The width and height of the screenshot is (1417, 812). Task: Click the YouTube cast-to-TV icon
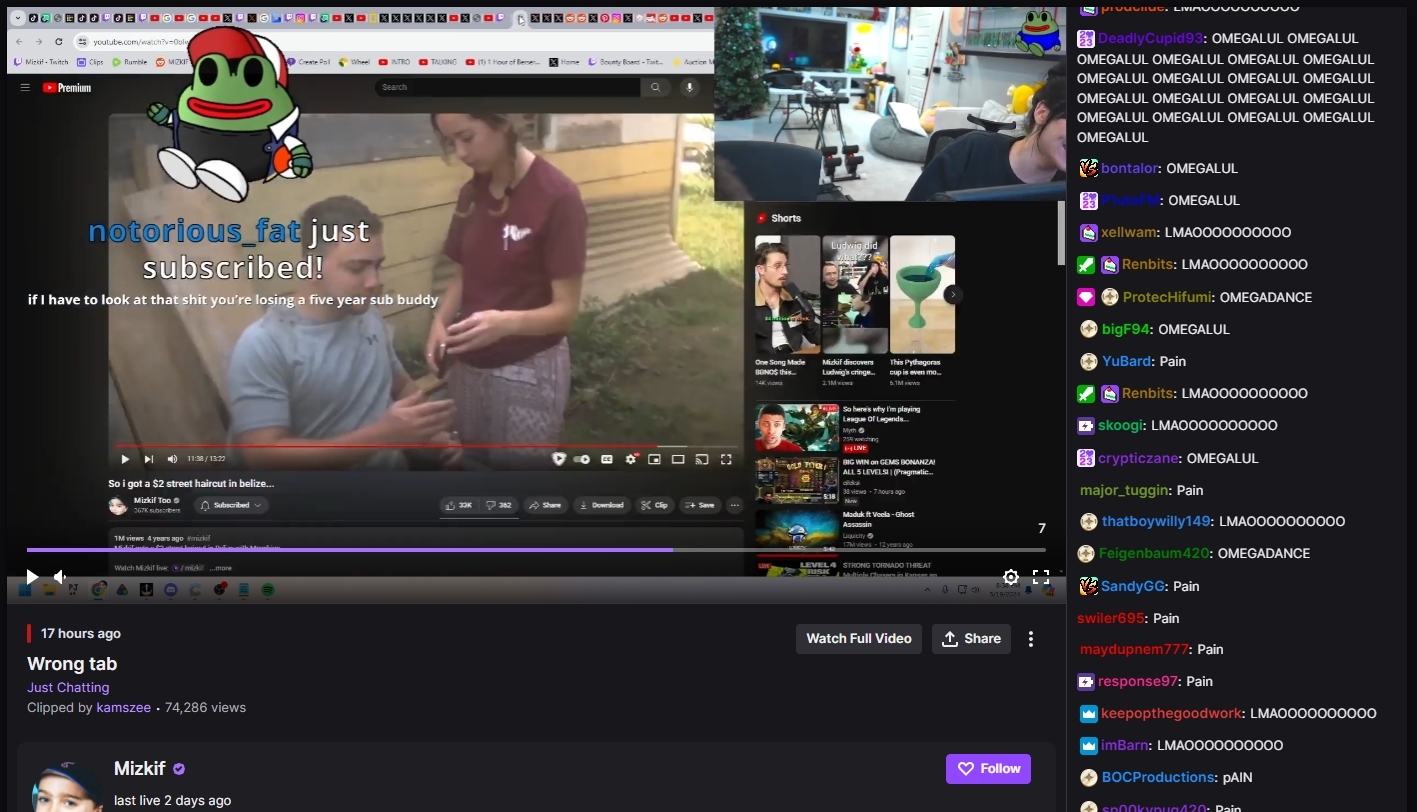pyautogui.click(x=702, y=459)
